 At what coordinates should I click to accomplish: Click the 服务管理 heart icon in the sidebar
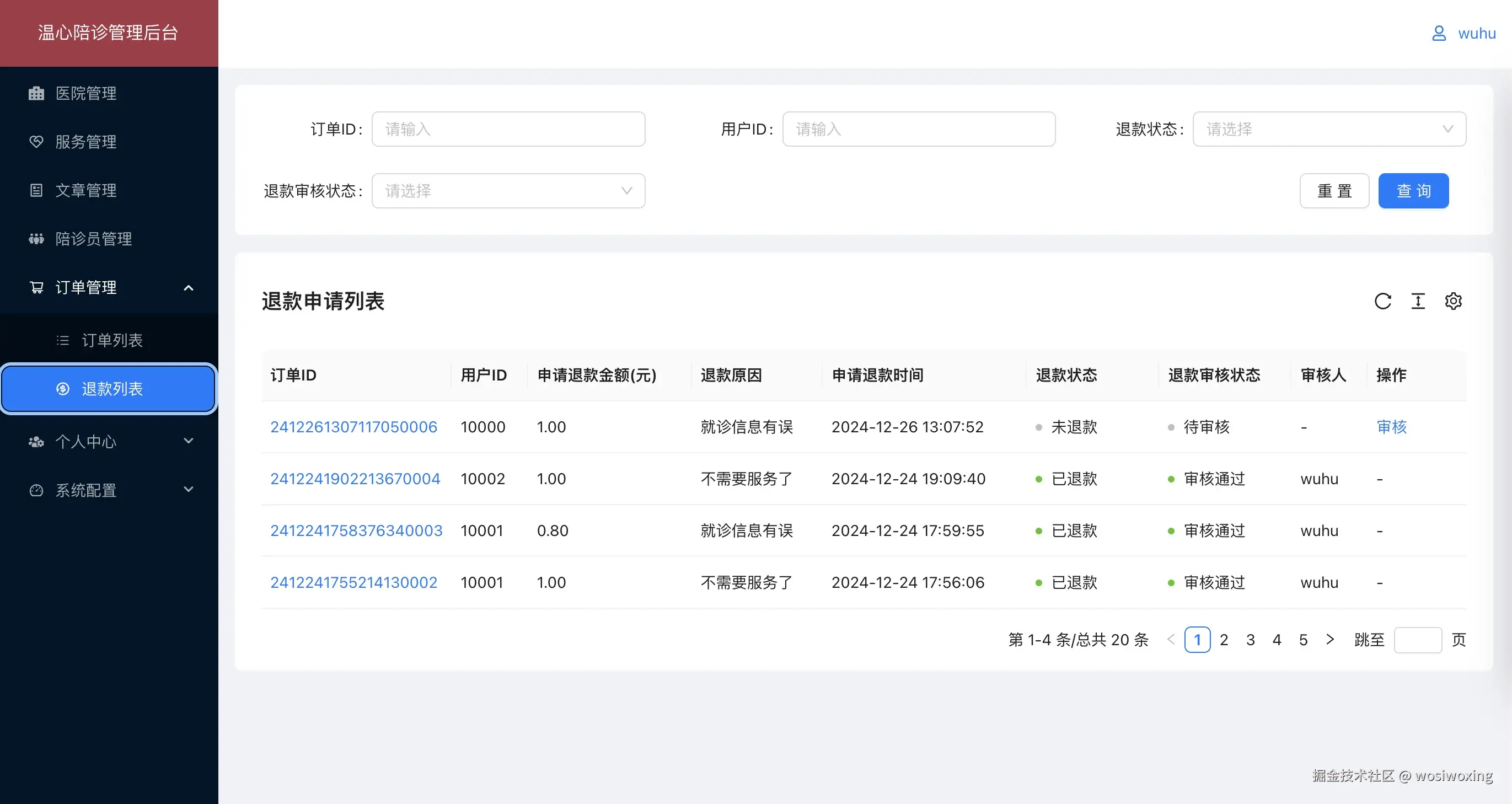point(36,142)
